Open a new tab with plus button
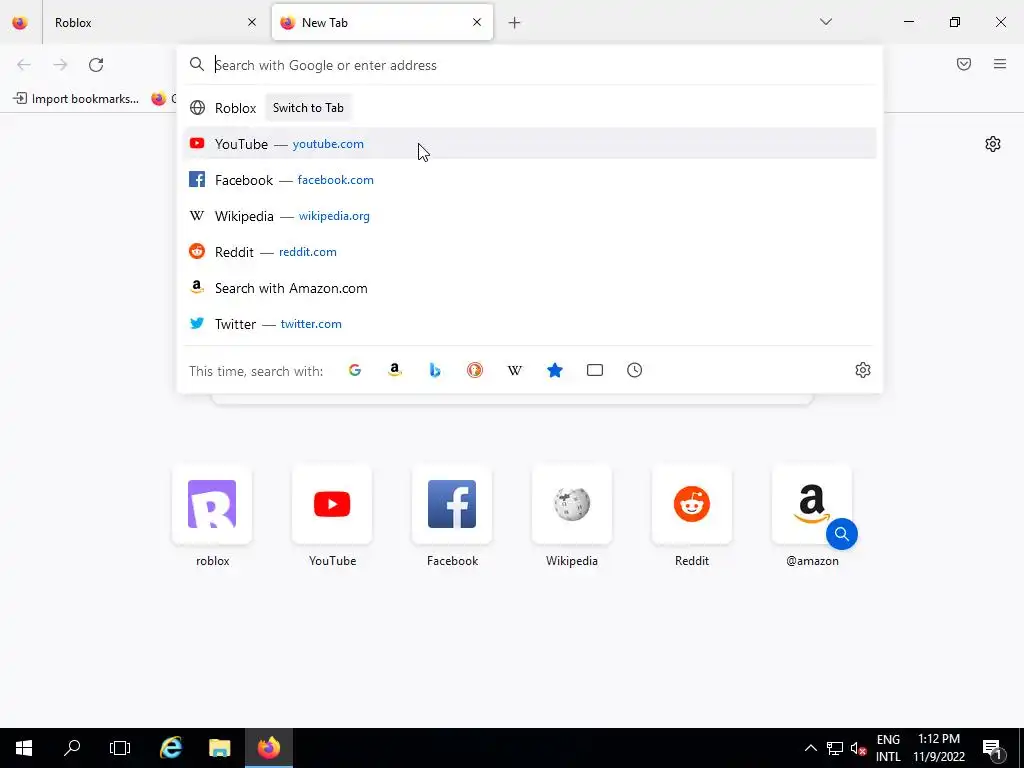Image resolution: width=1024 pixels, height=768 pixels. (x=515, y=23)
